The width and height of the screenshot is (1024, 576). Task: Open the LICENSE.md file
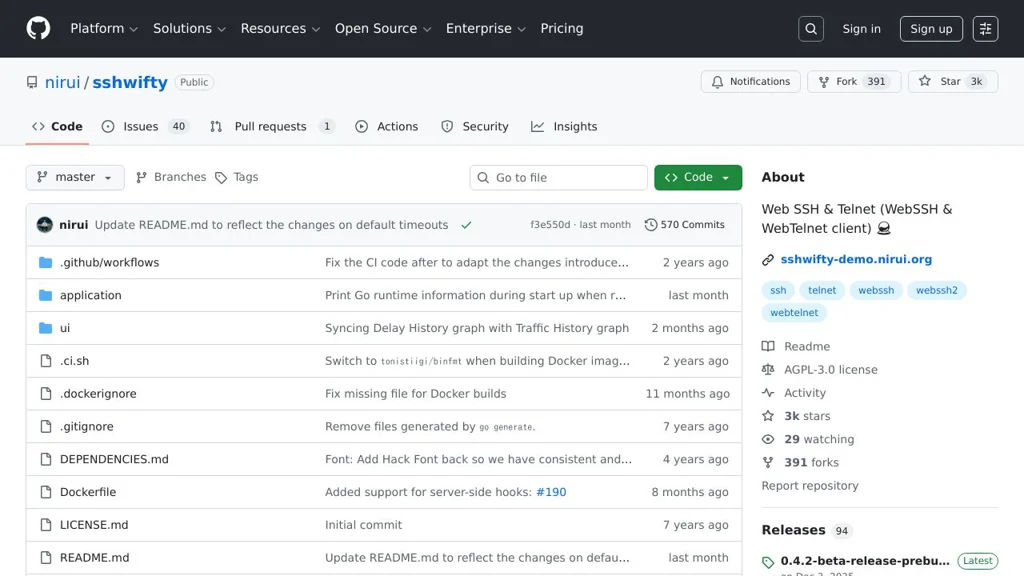[x=94, y=524]
